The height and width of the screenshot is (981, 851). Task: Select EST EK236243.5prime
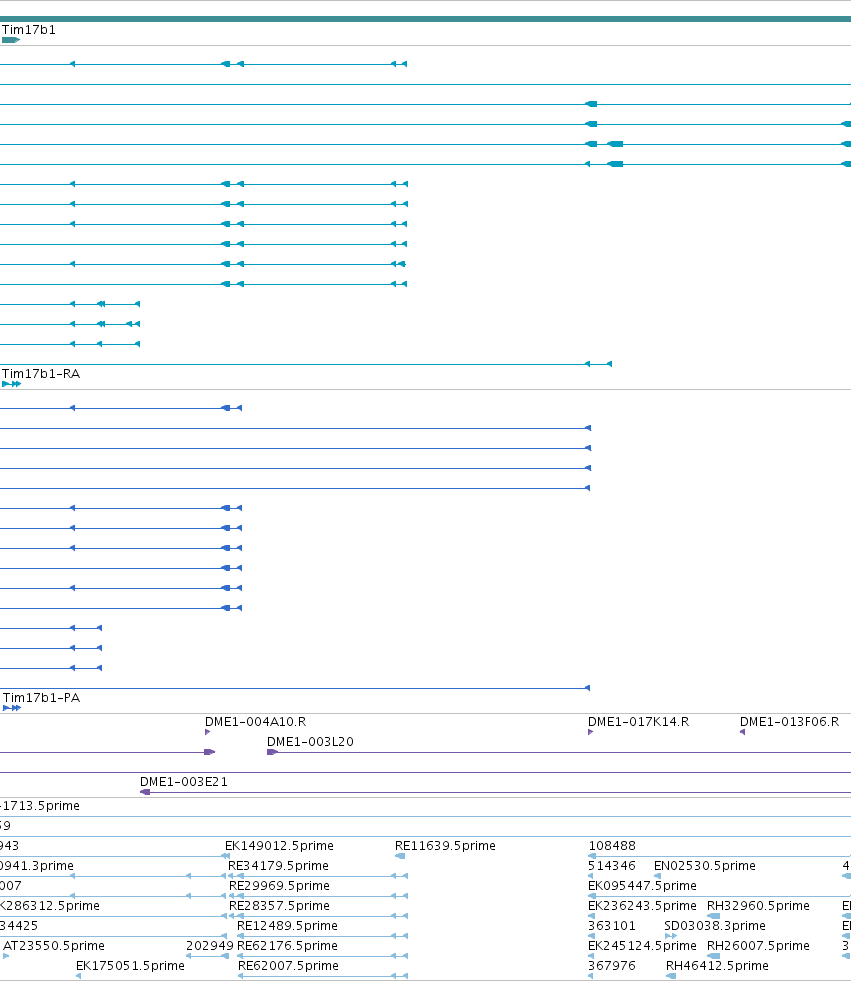(642, 906)
